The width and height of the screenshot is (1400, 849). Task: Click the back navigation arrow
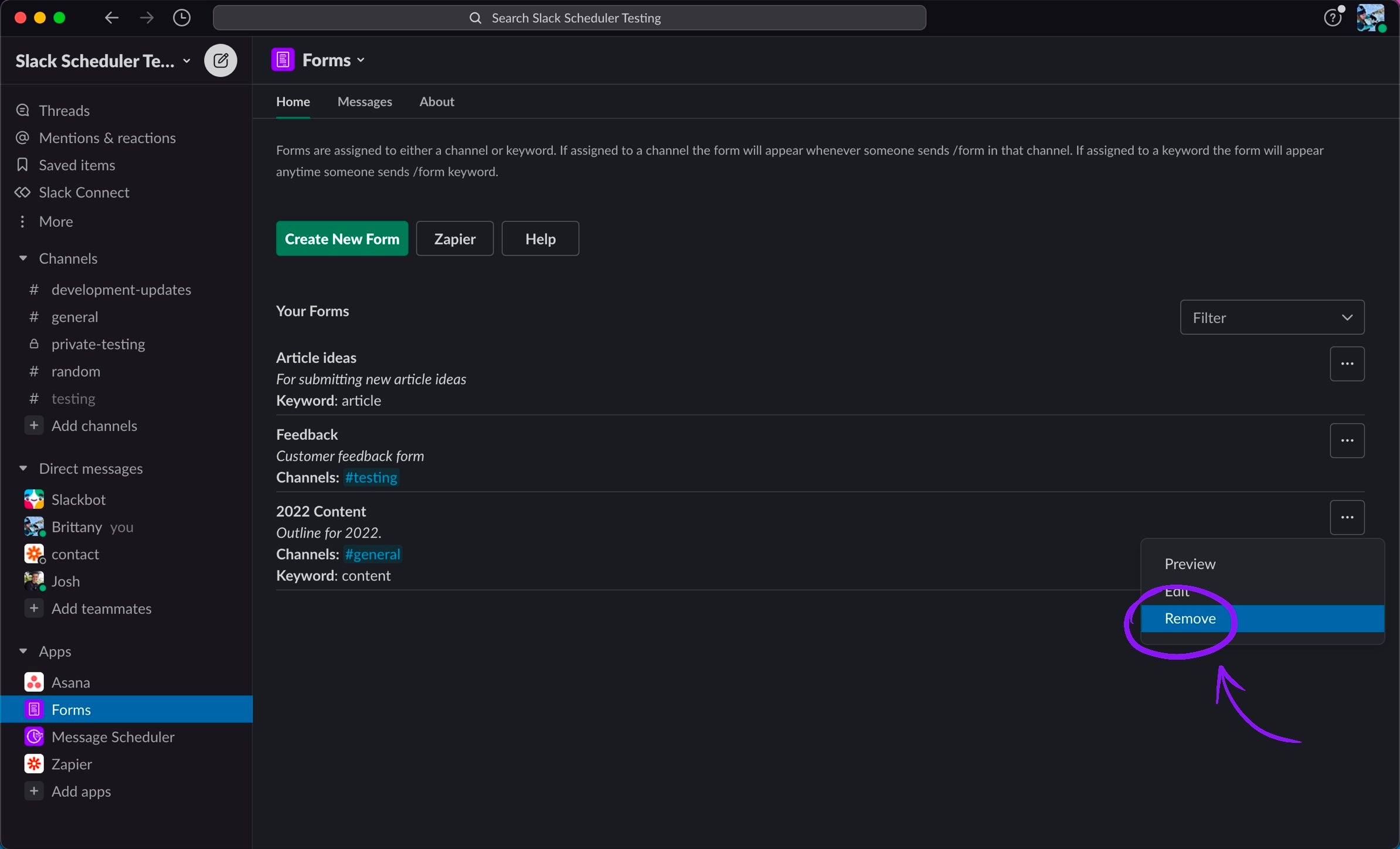tap(111, 18)
